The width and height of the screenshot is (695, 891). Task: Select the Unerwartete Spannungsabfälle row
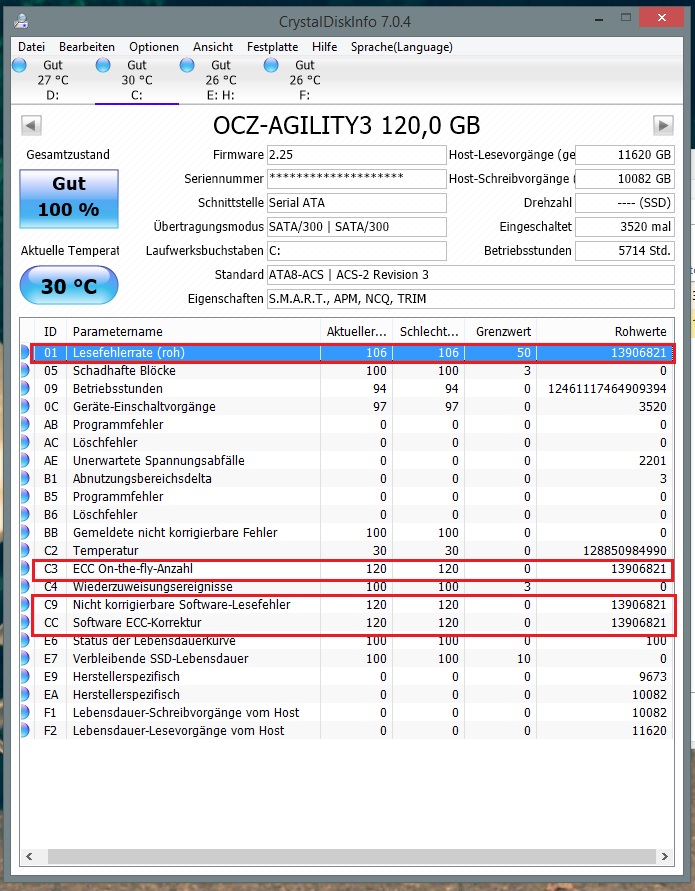pyautogui.click(x=347, y=460)
